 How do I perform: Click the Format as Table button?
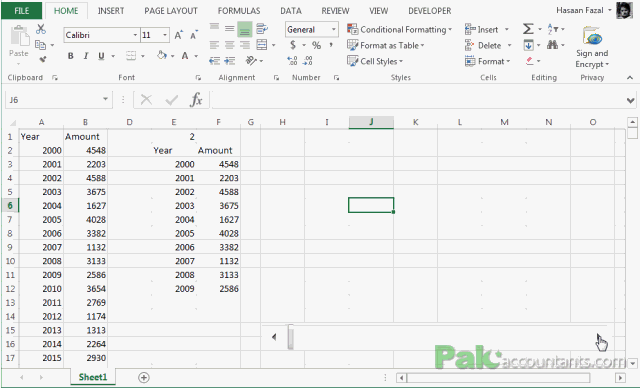tap(386, 45)
